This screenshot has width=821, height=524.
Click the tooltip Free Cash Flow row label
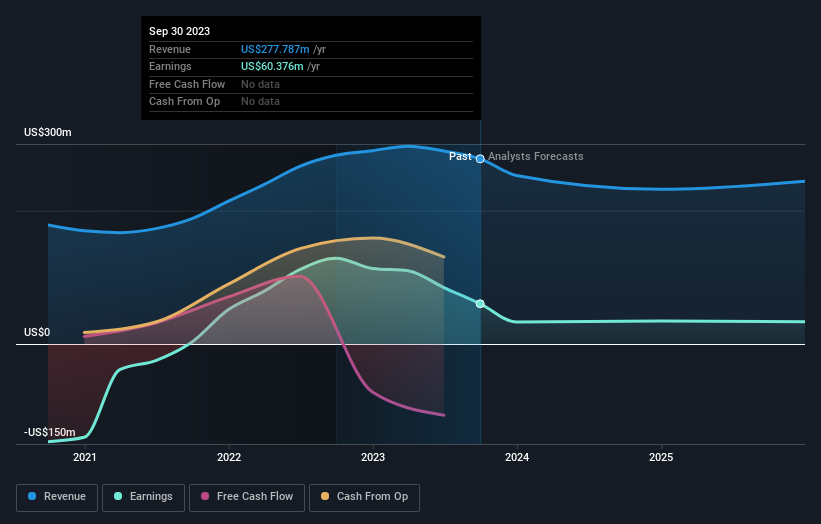click(187, 84)
